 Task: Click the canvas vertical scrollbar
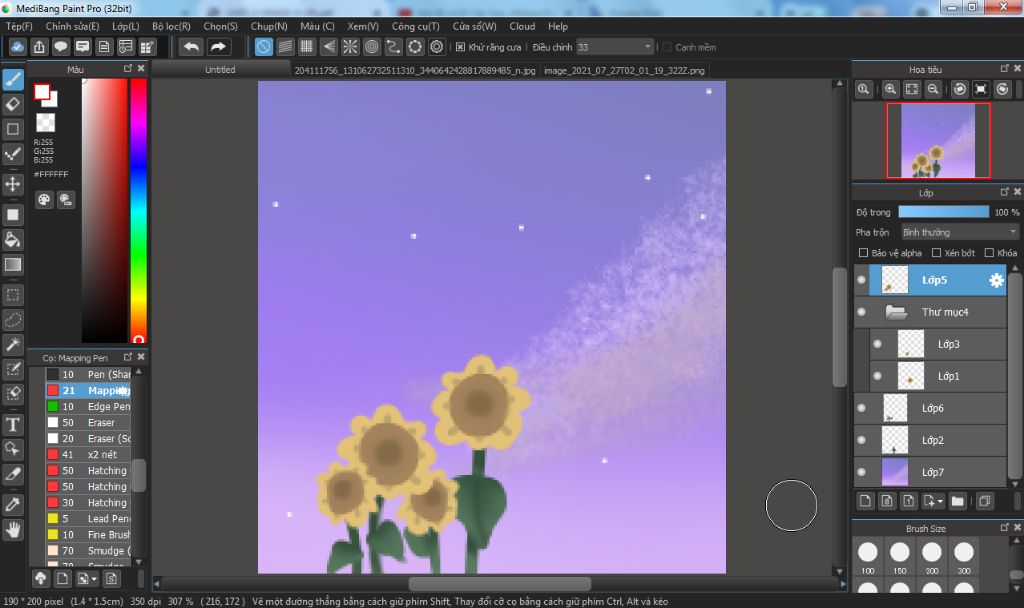840,327
